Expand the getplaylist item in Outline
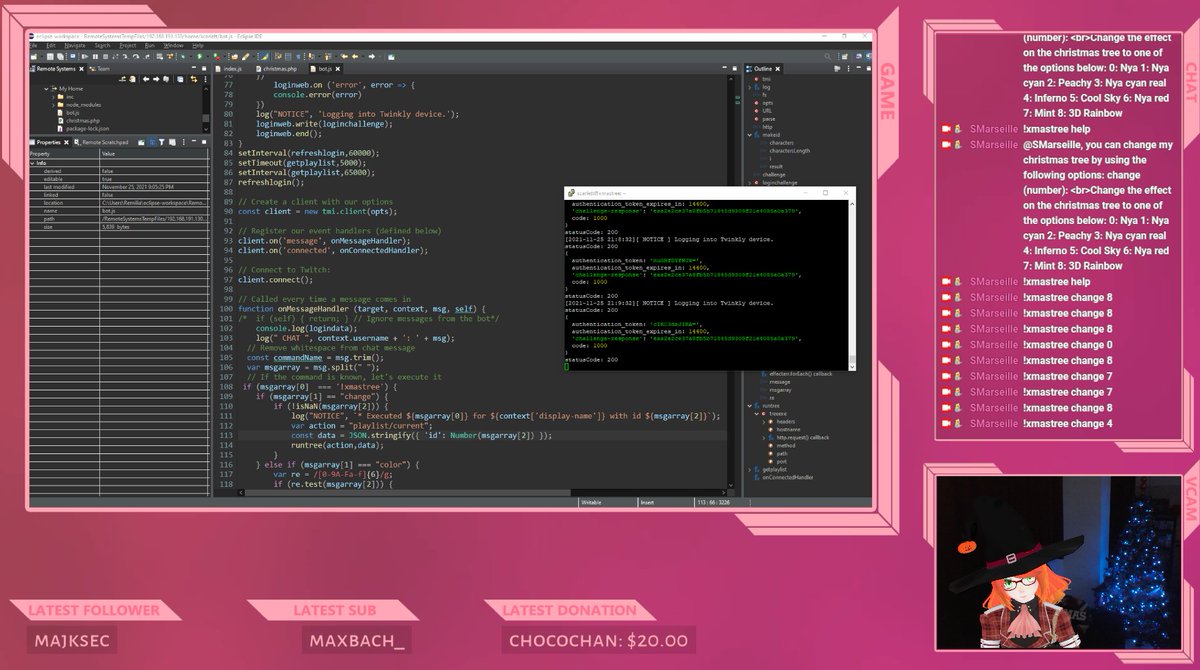 (749, 470)
